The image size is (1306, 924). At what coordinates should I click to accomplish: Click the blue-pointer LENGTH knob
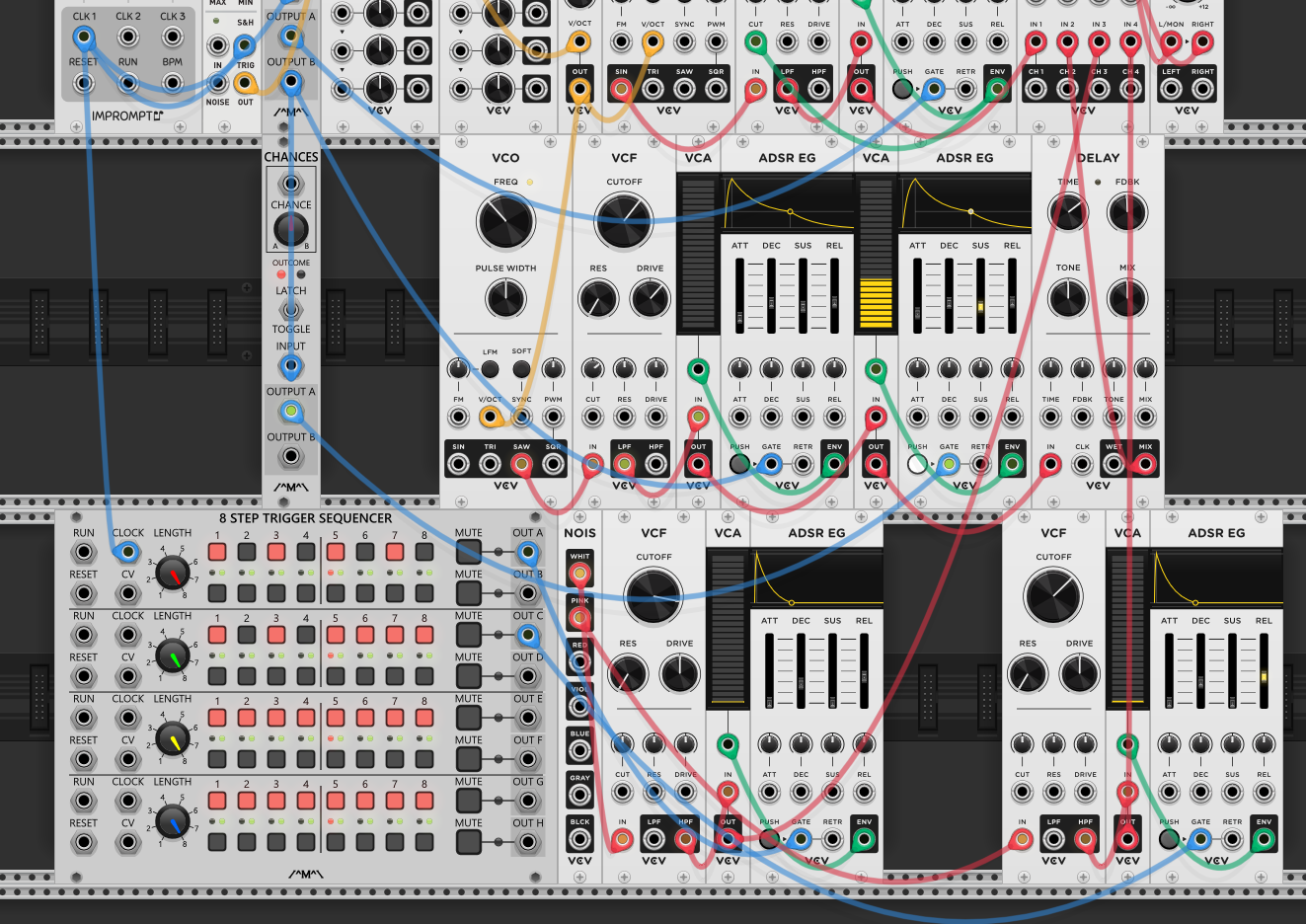[x=173, y=821]
